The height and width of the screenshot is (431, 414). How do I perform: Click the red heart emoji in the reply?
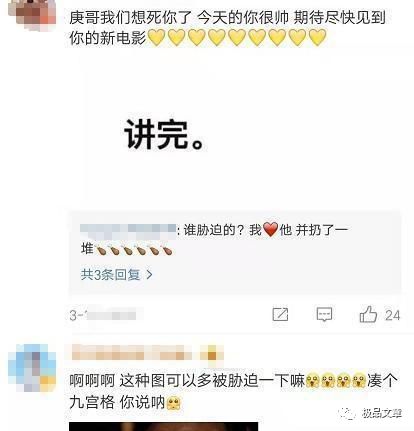[x=270, y=229]
